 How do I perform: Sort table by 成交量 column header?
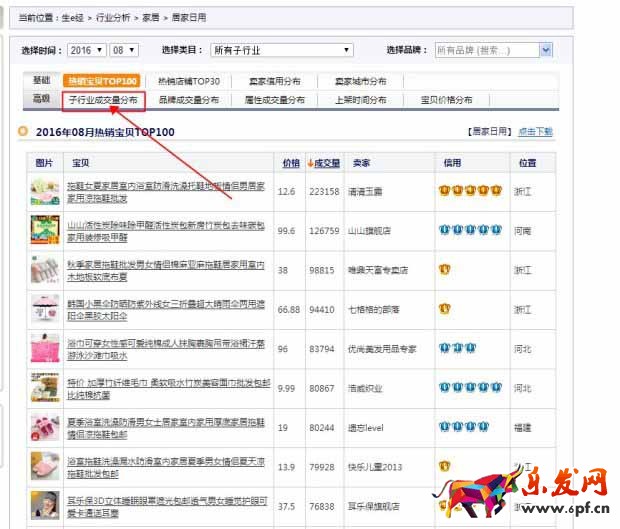324,163
